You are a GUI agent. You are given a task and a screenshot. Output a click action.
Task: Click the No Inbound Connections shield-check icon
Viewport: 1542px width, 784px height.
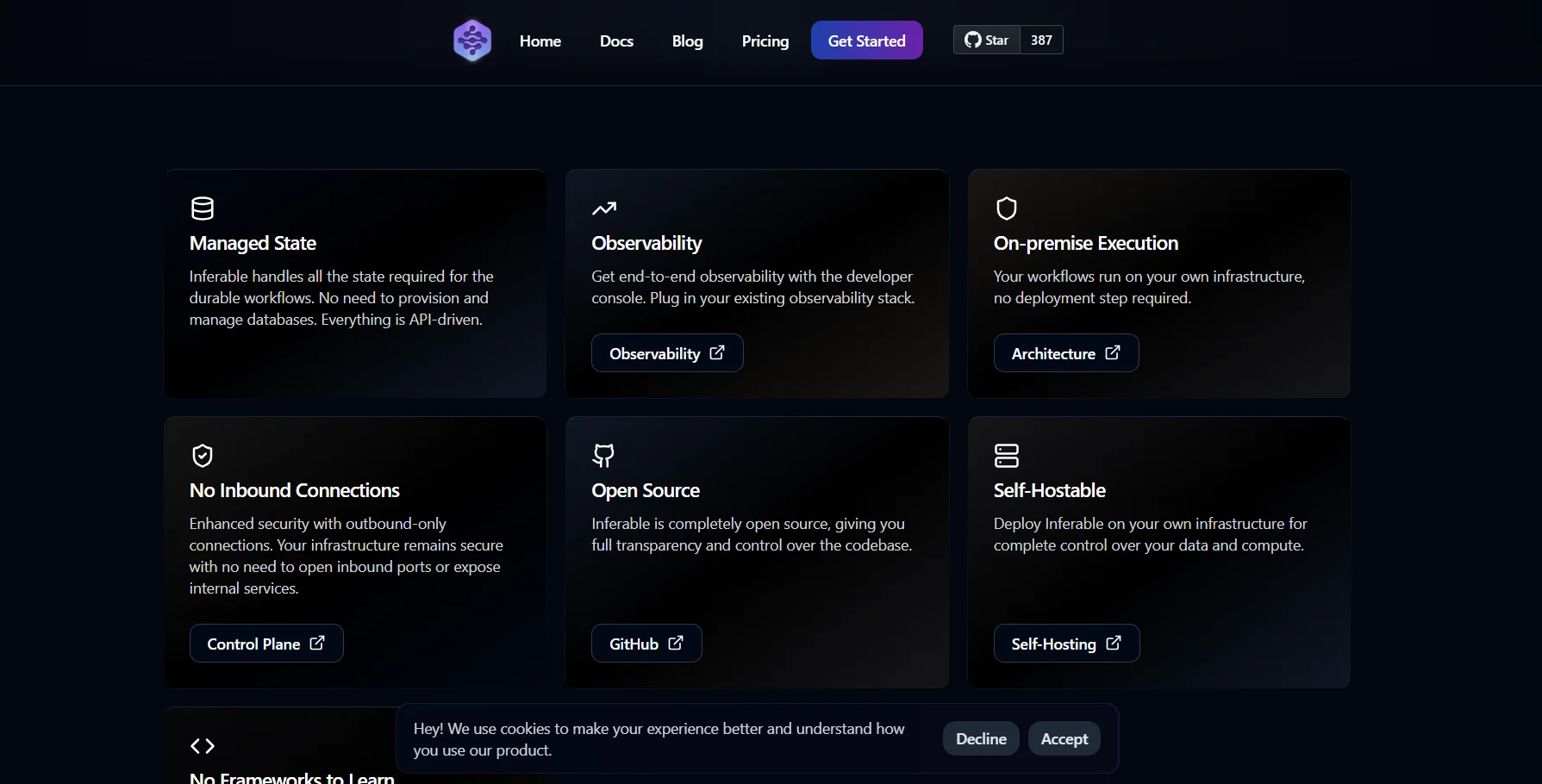[203, 456]
